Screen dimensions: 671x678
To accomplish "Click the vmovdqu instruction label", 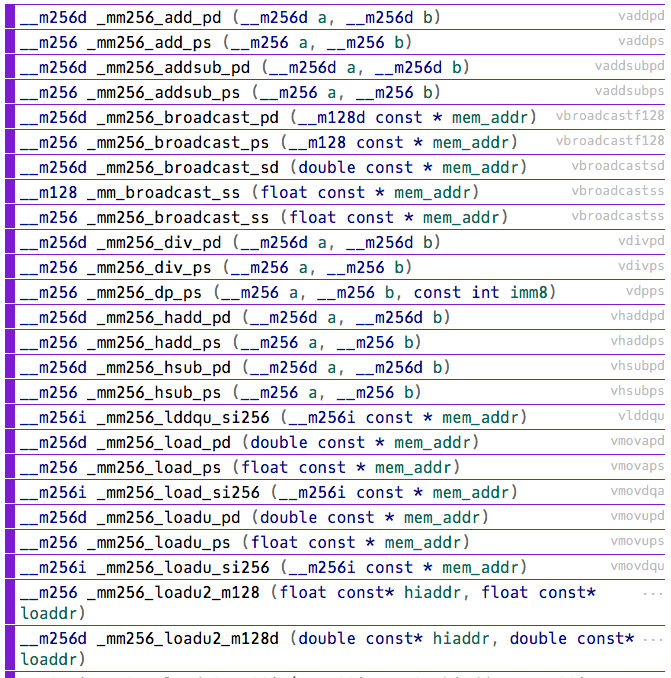I will [637, 566].
